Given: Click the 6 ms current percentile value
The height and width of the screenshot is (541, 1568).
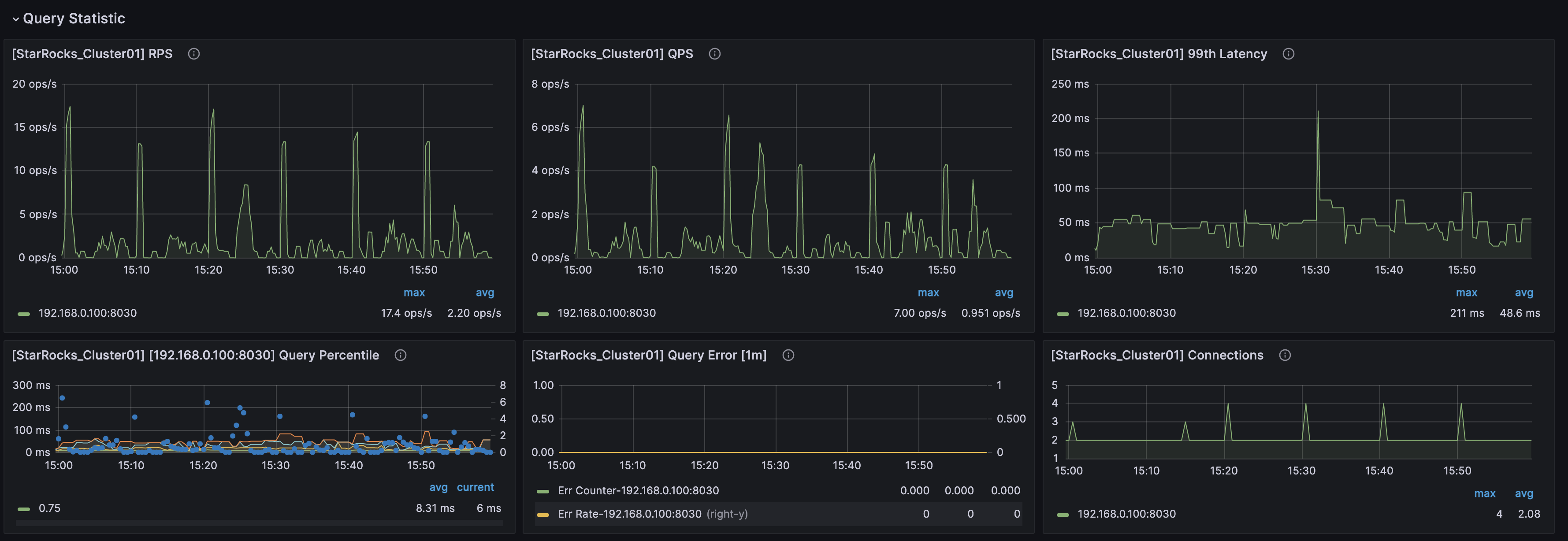Looking at the screenshot, I should click(x=489, y=509).
